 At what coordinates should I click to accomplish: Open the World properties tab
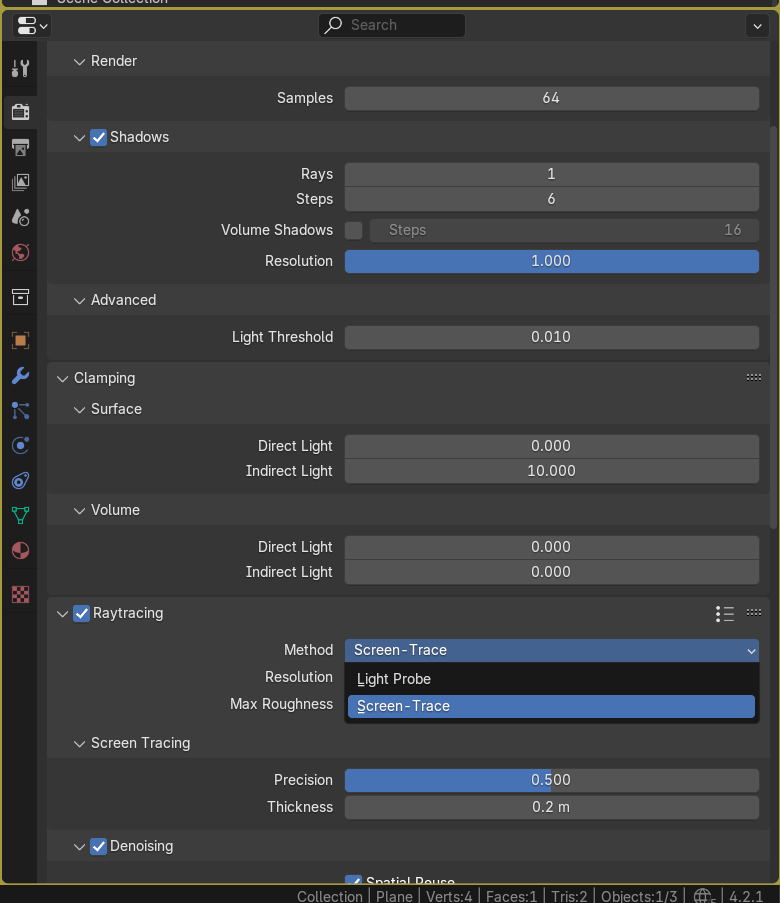tap(20, 252)
